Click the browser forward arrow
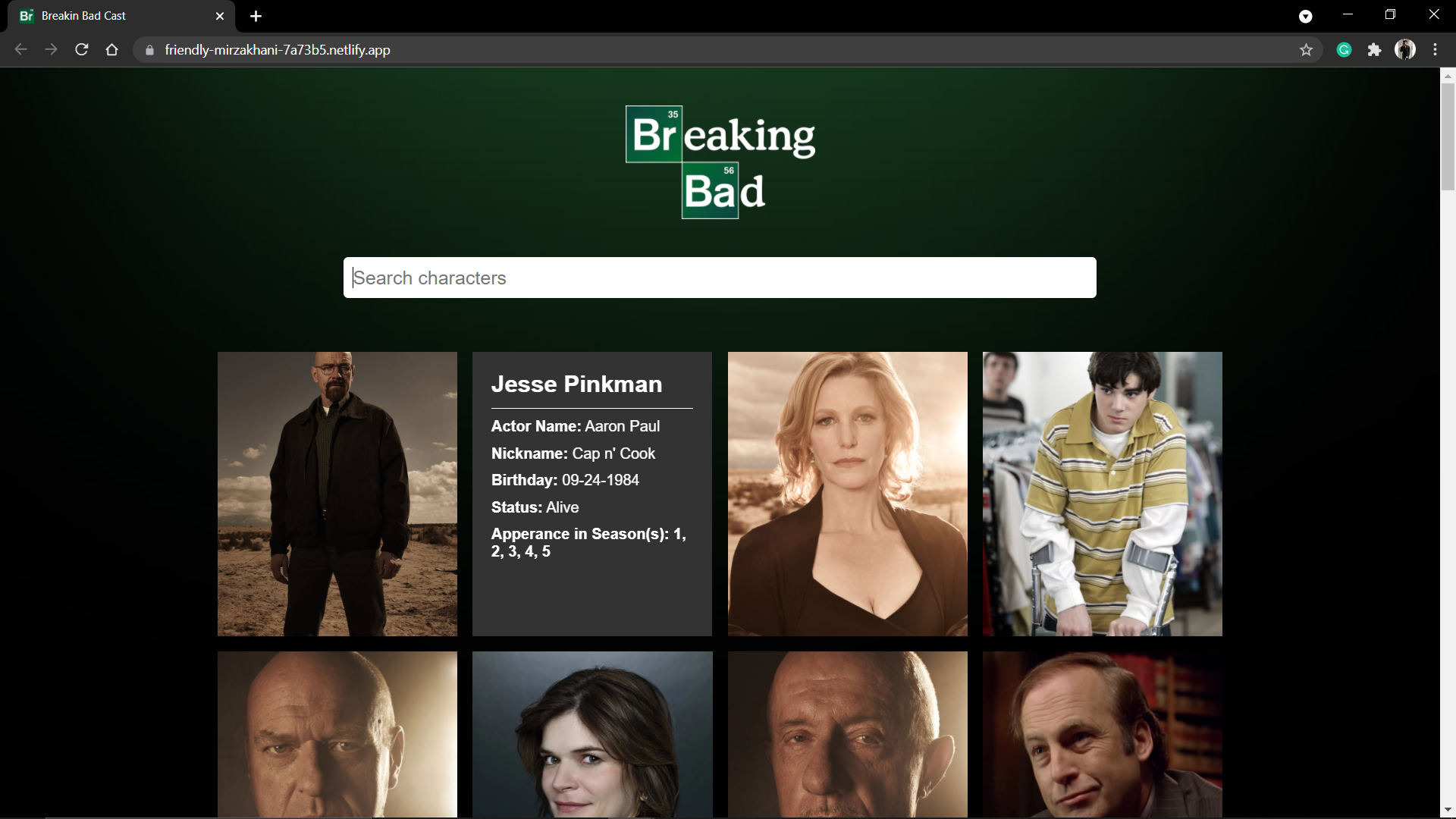This screenshot has height=819, width=1456. (51, 49)
